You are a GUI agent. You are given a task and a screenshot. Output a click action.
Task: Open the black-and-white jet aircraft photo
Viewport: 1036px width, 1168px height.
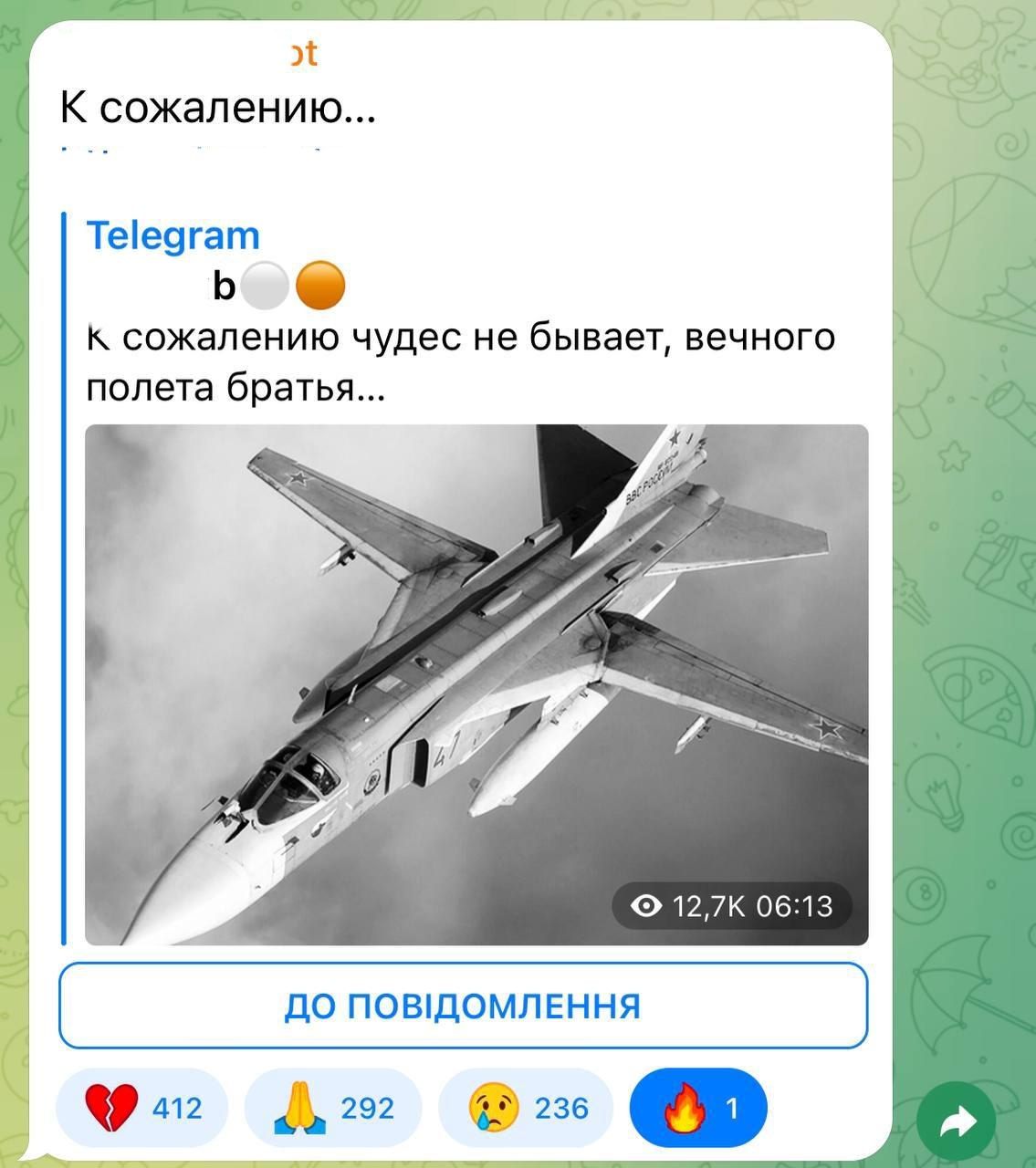click(x=476, y=684)
